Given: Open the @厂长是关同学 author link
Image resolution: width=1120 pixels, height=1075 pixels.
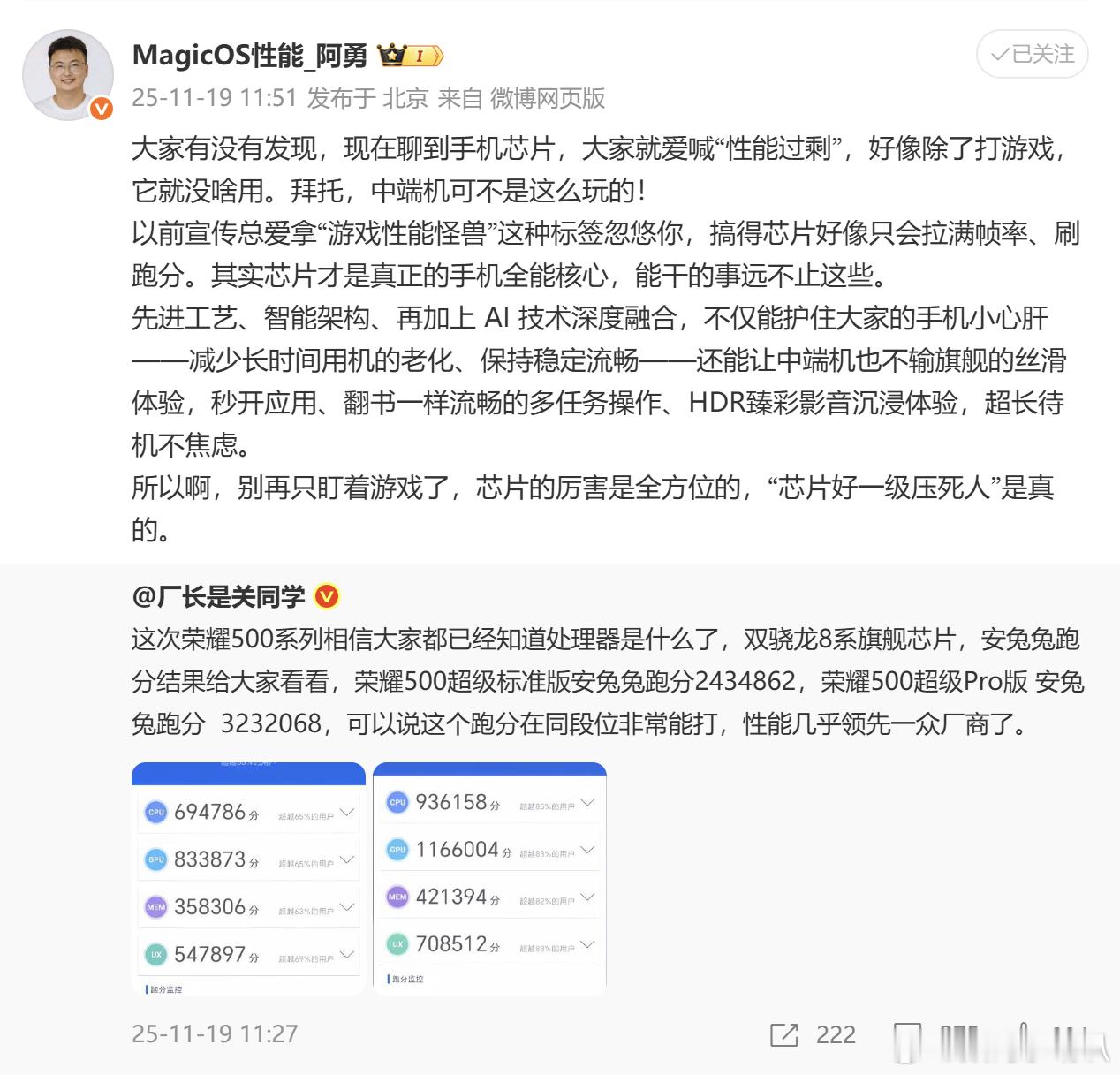Looking at the screenshot, I should [x=218, y=597].
